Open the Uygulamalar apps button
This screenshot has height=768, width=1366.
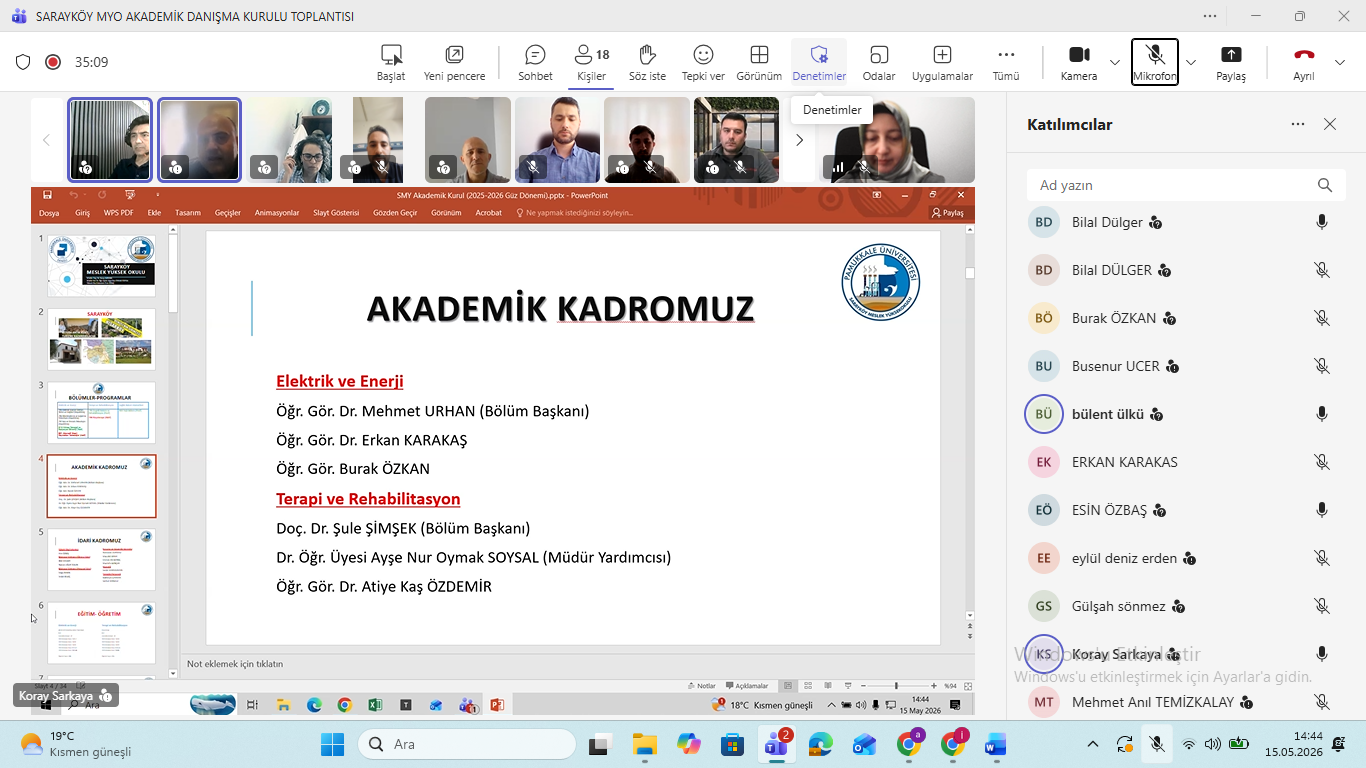pos(942,62)
